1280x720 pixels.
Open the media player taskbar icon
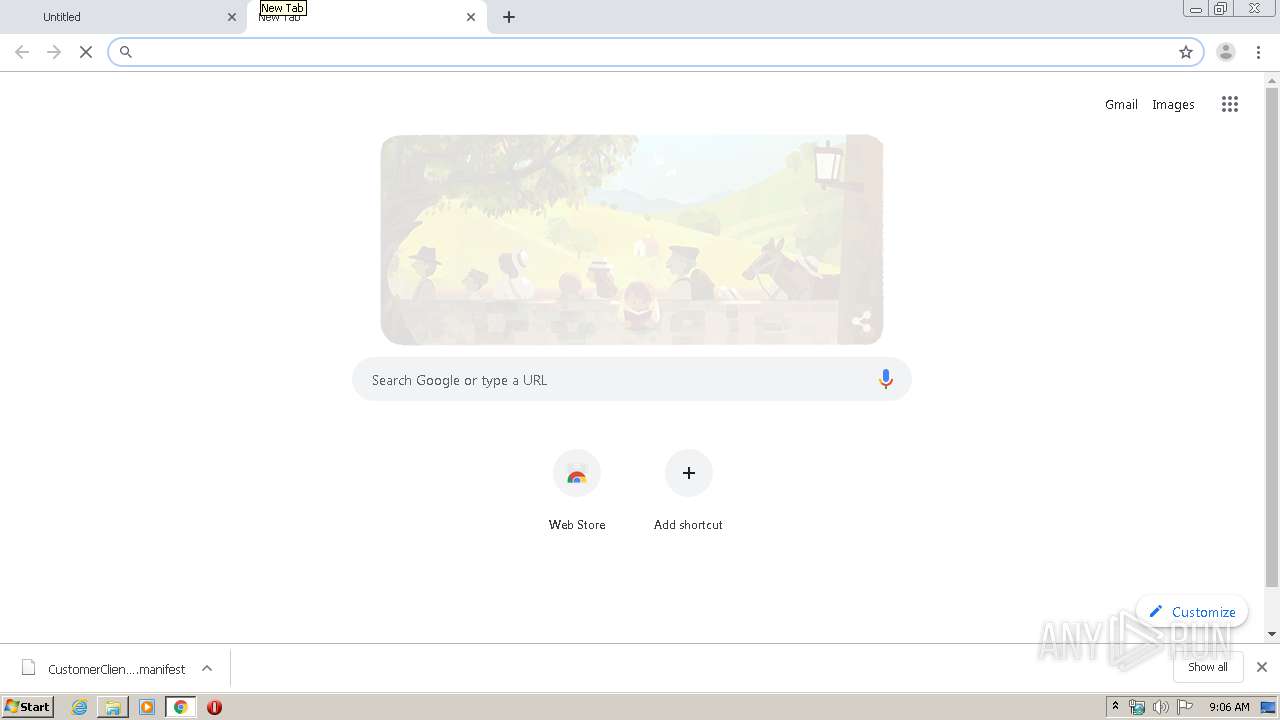point(147,707)
